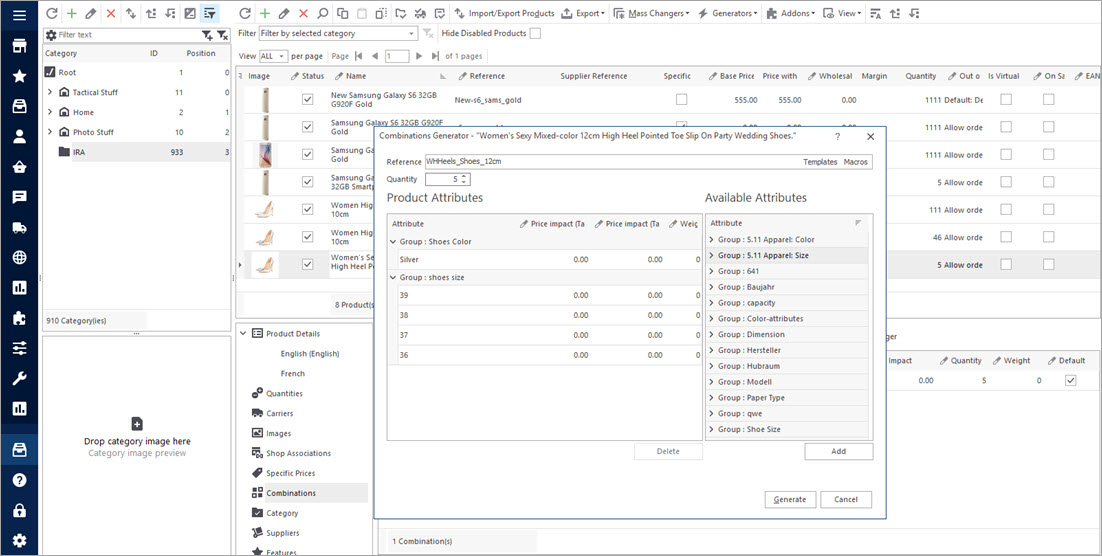Uncheck status for New Samsung Galaxy S6 product
The width and height of the screenshot is (1102, 556).
(308, 100)
